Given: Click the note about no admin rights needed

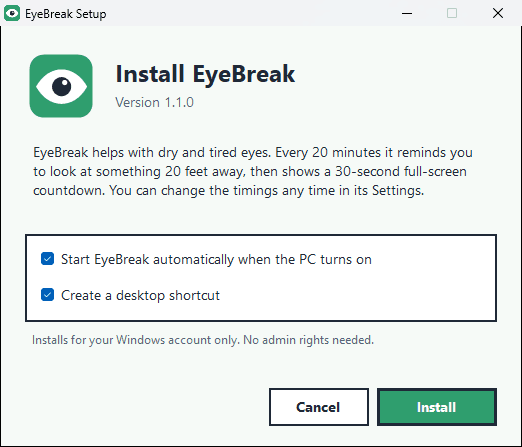Looking at the screenshot, I should (203, 340).
